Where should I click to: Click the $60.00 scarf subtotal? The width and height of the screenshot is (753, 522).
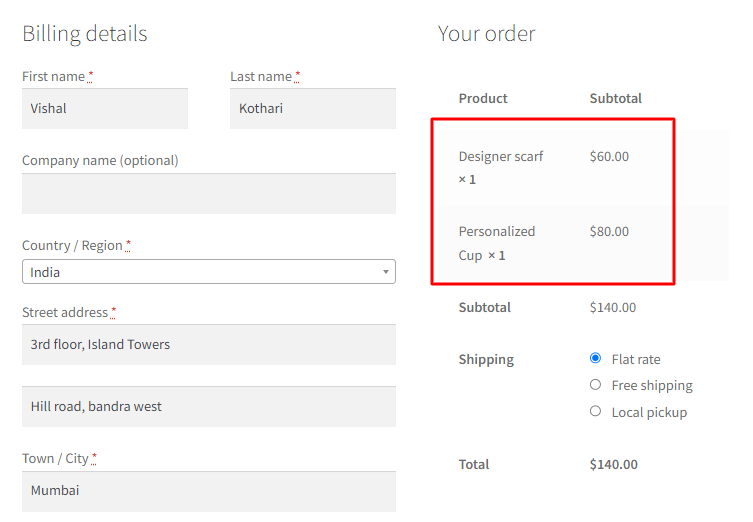tap(609, 156)
